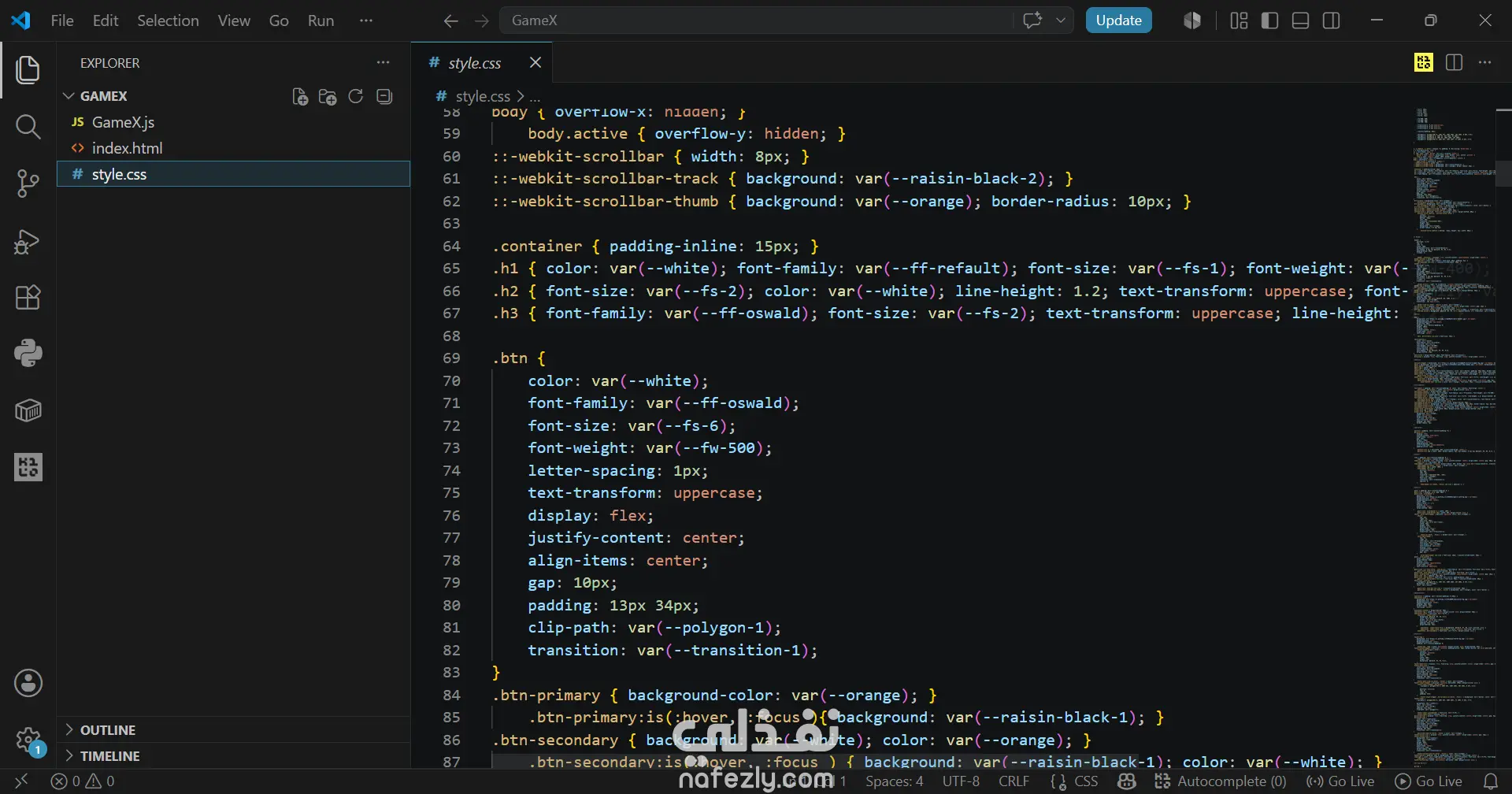Open the container box icon in activity bar
1512x794 pixels.
[x=28, y=410]
